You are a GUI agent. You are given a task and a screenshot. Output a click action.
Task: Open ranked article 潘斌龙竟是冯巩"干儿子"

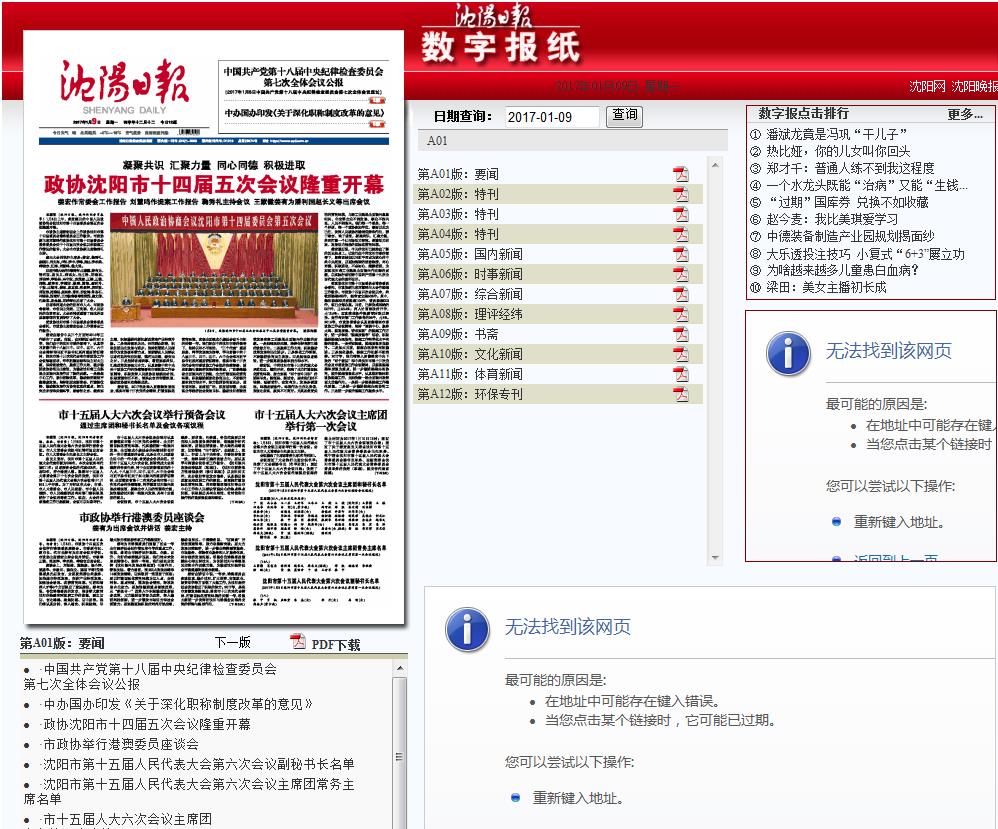tap(836, 134)
